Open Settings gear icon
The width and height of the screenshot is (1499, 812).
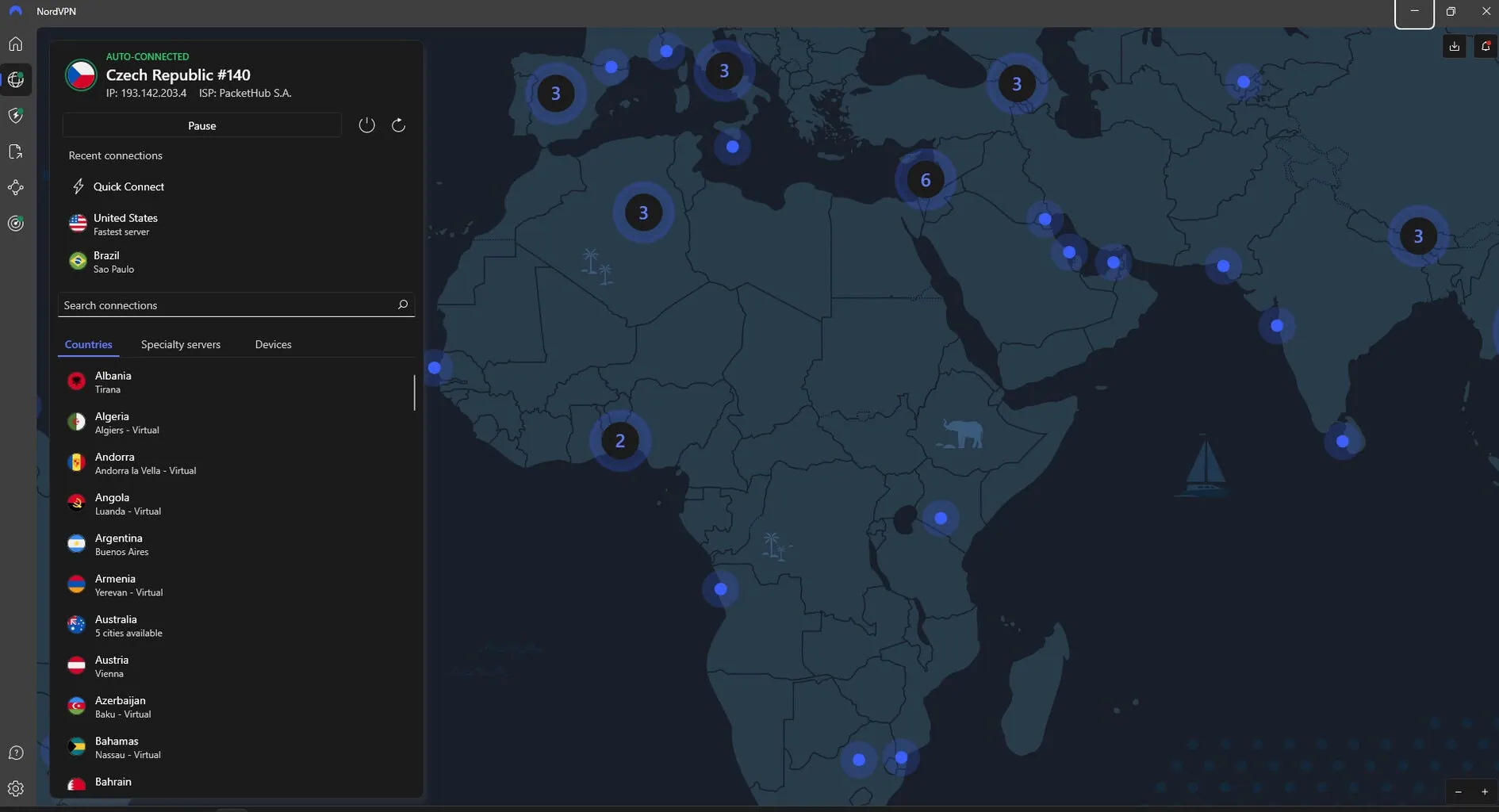[x=16, y=789]
